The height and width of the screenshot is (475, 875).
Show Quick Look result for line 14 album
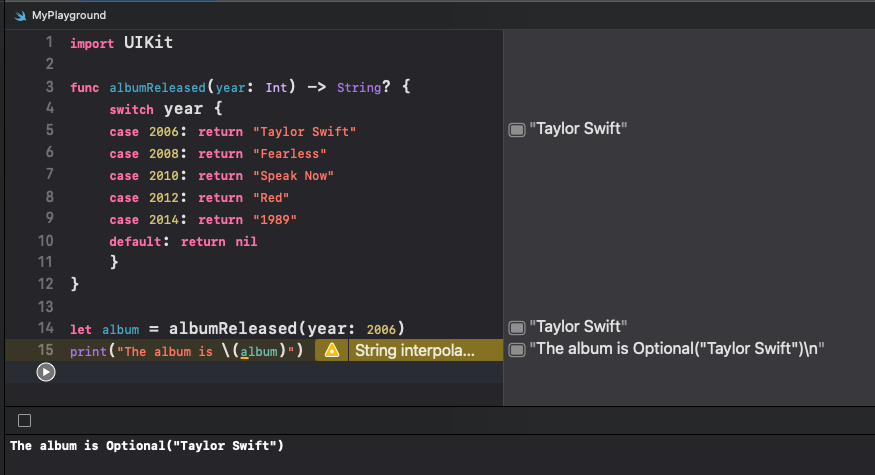coord(517,327)
